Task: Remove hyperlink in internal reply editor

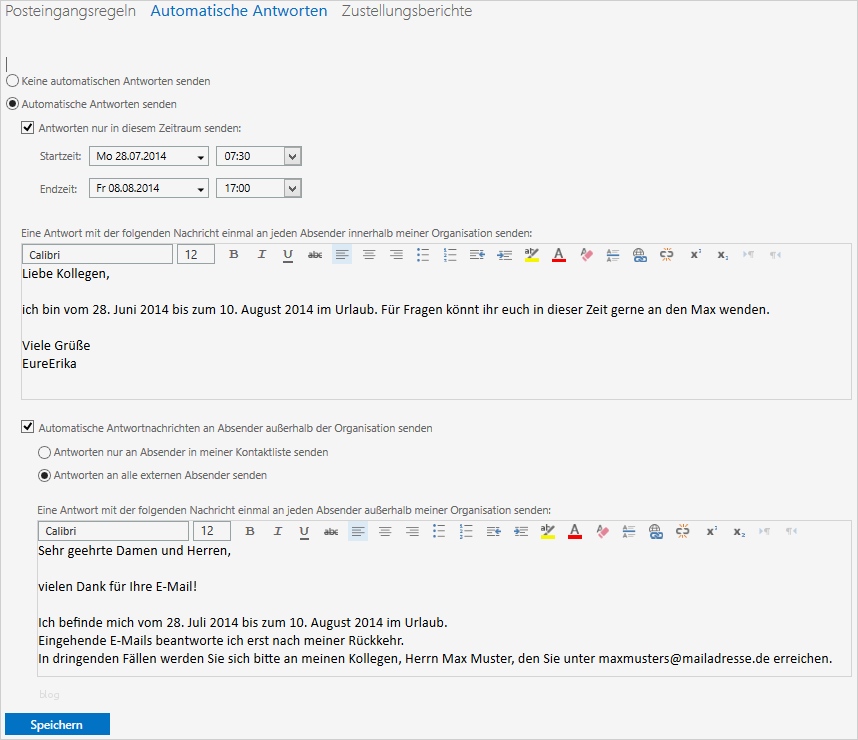Action: (x=666, y=255)
